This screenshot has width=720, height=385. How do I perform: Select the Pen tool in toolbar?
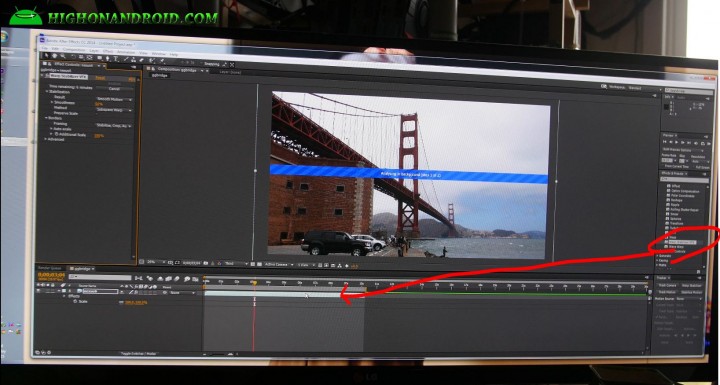(x=107, y=58)
